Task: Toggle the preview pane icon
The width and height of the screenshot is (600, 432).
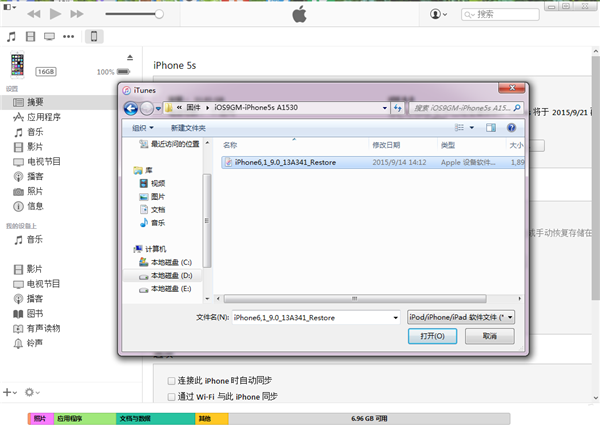Action: point(491,128)
